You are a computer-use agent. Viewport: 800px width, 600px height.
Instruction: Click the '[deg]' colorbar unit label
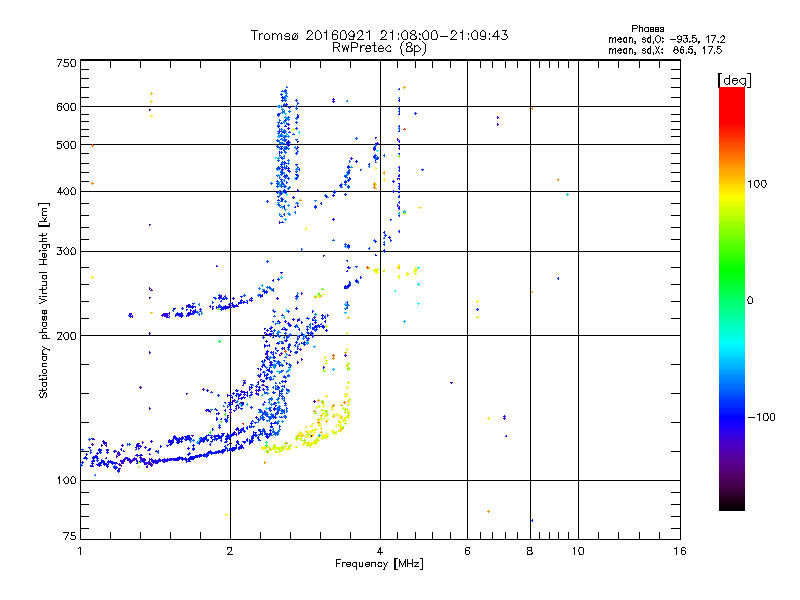734,80
